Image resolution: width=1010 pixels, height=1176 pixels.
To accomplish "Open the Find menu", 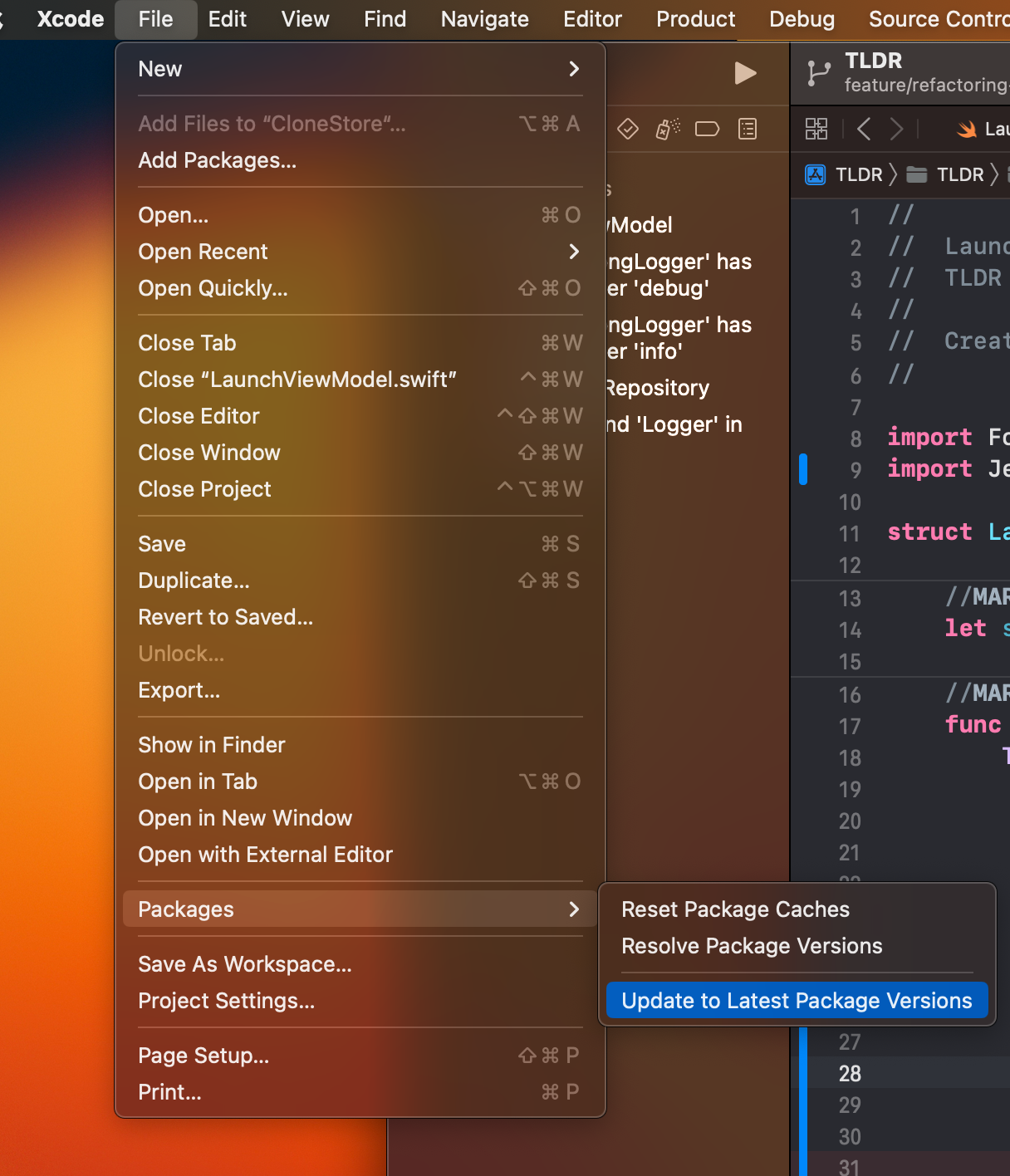I will click(x=385, y=19).
